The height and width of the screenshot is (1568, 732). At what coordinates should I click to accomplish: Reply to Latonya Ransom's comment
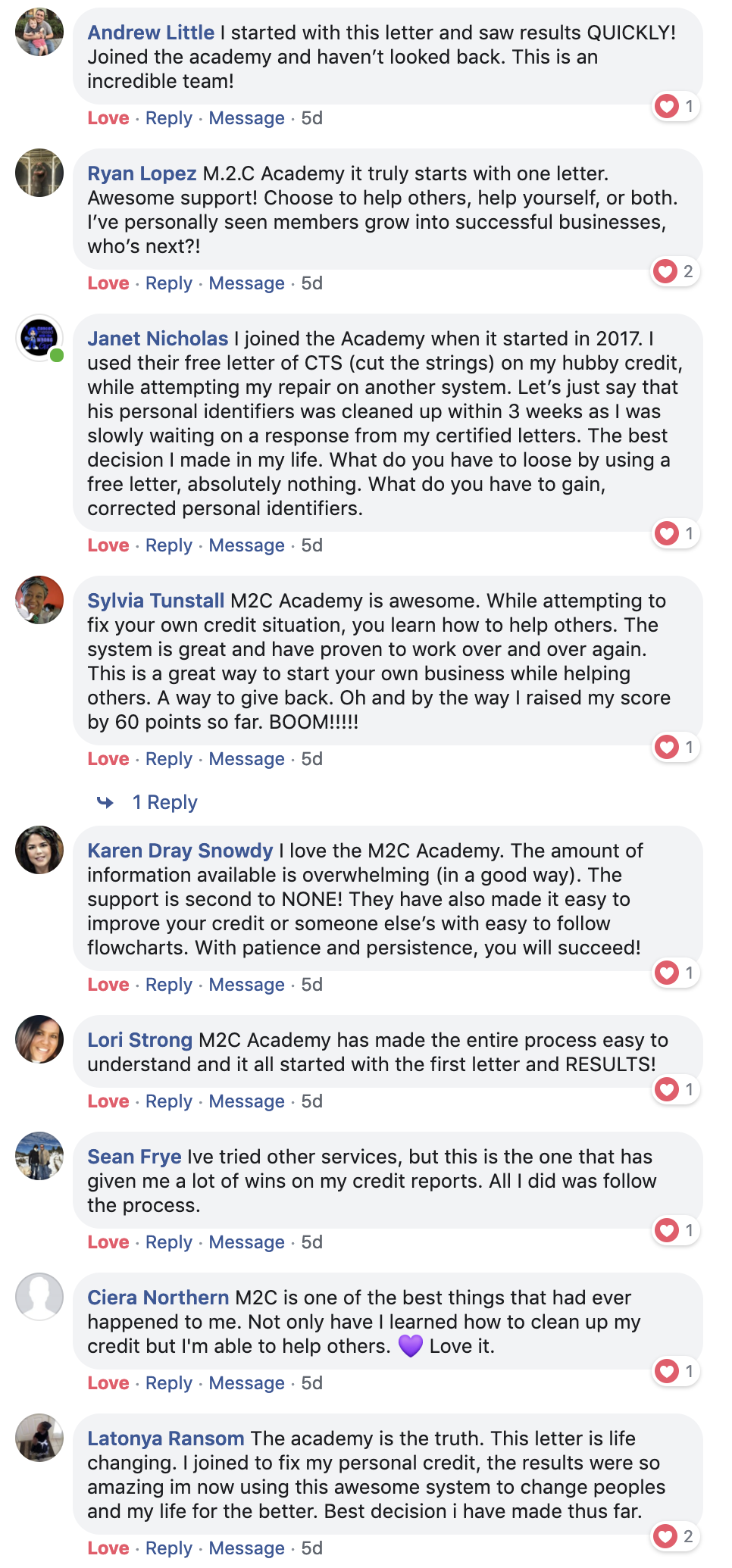(169, 1548)
